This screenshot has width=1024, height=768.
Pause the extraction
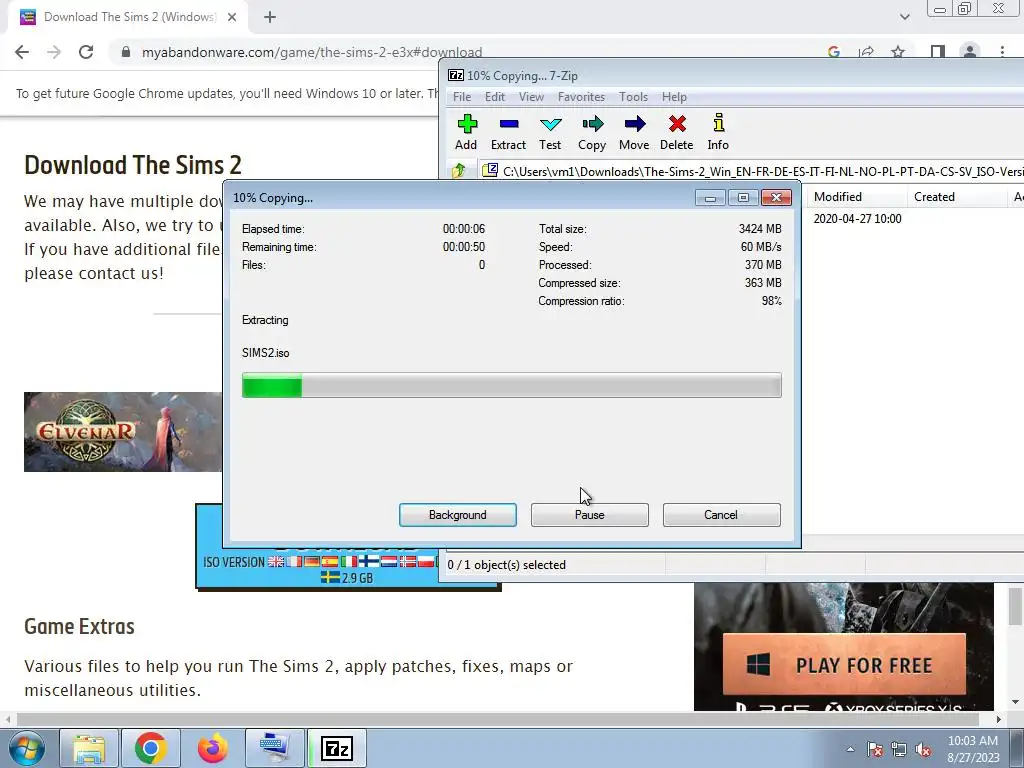pos(590,515)
